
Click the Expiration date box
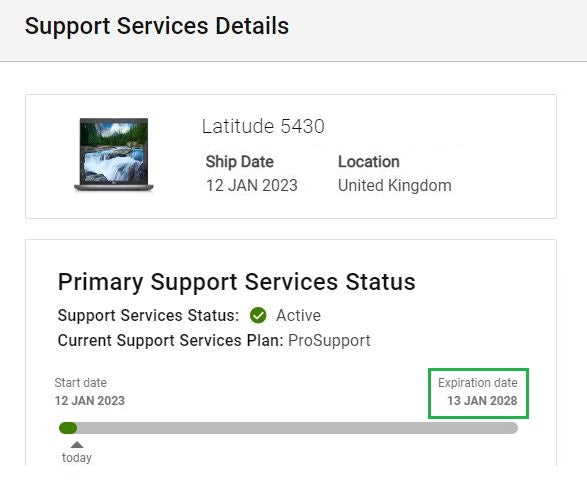(x=478, y=393)
